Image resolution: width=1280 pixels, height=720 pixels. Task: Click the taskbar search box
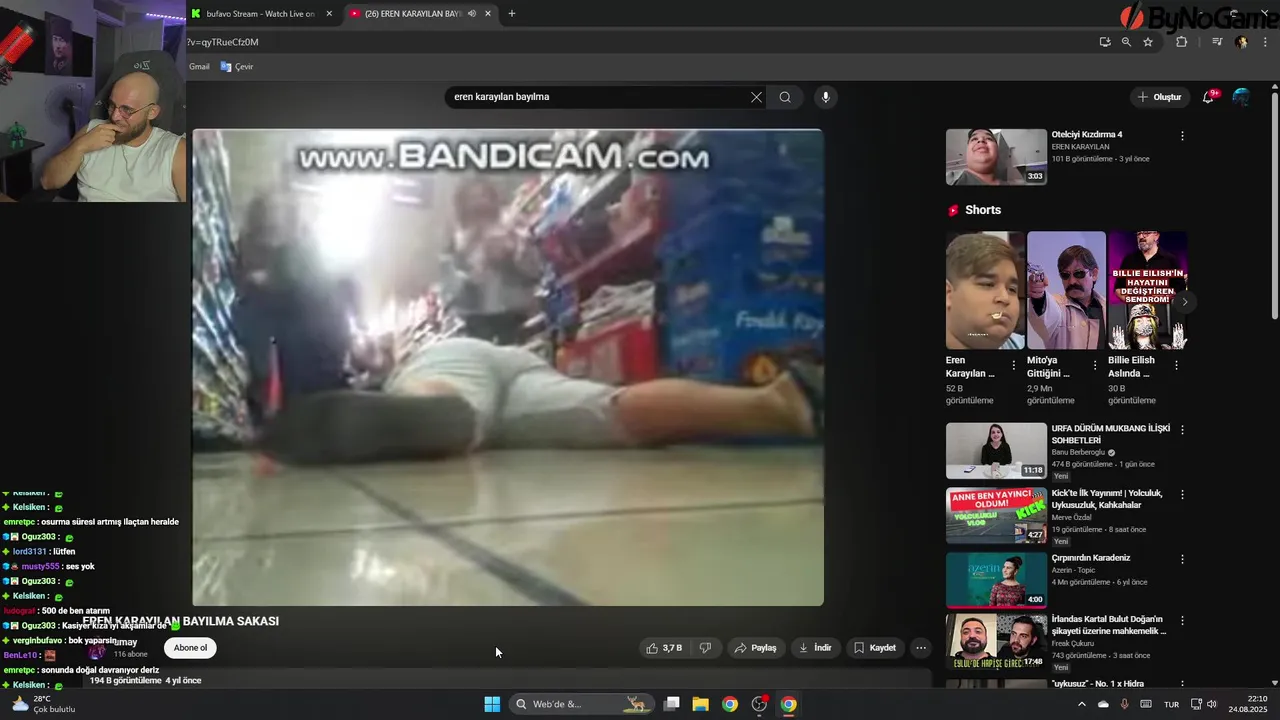coord(583,704)
